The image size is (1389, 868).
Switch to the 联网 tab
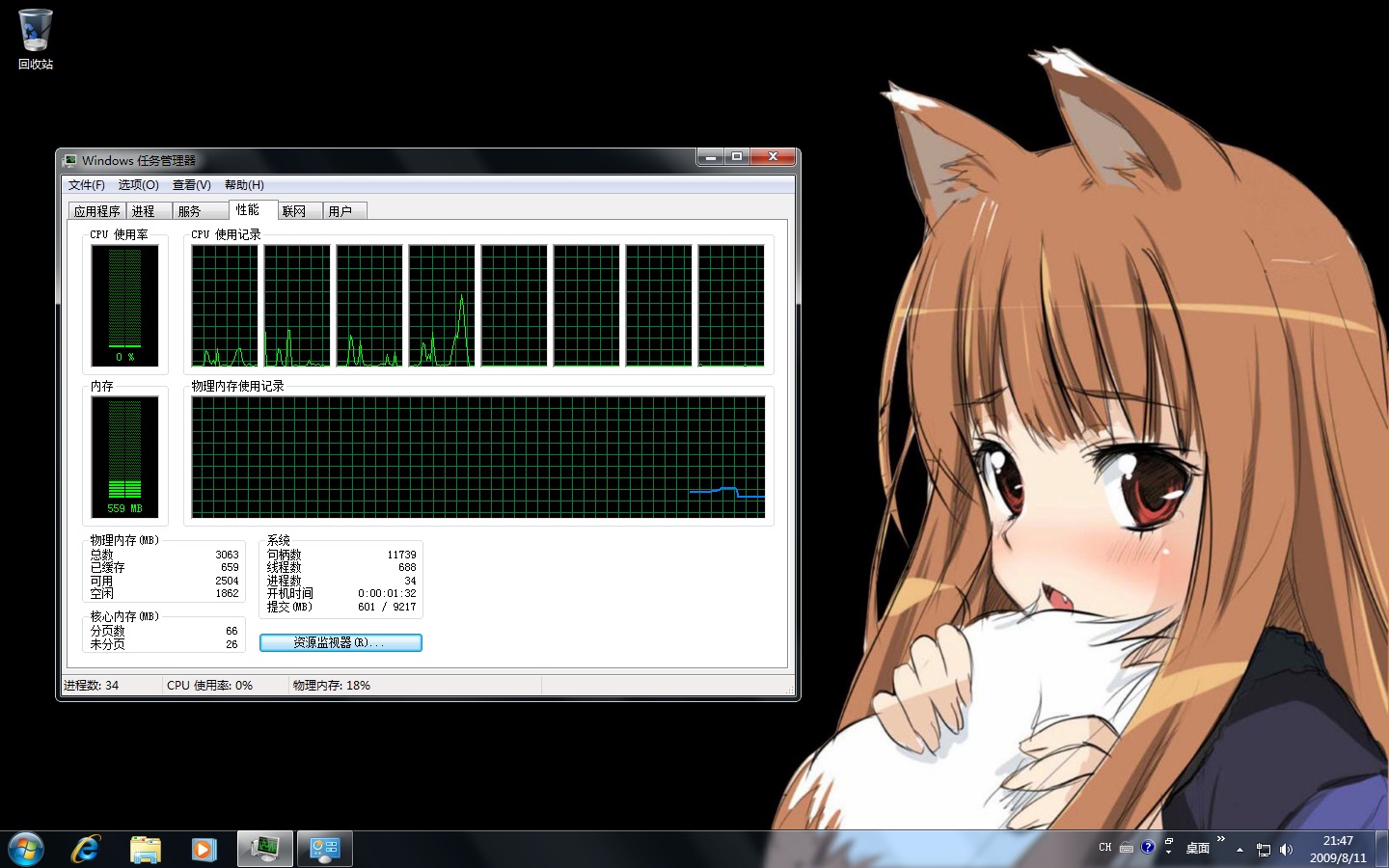coord(300,211)
